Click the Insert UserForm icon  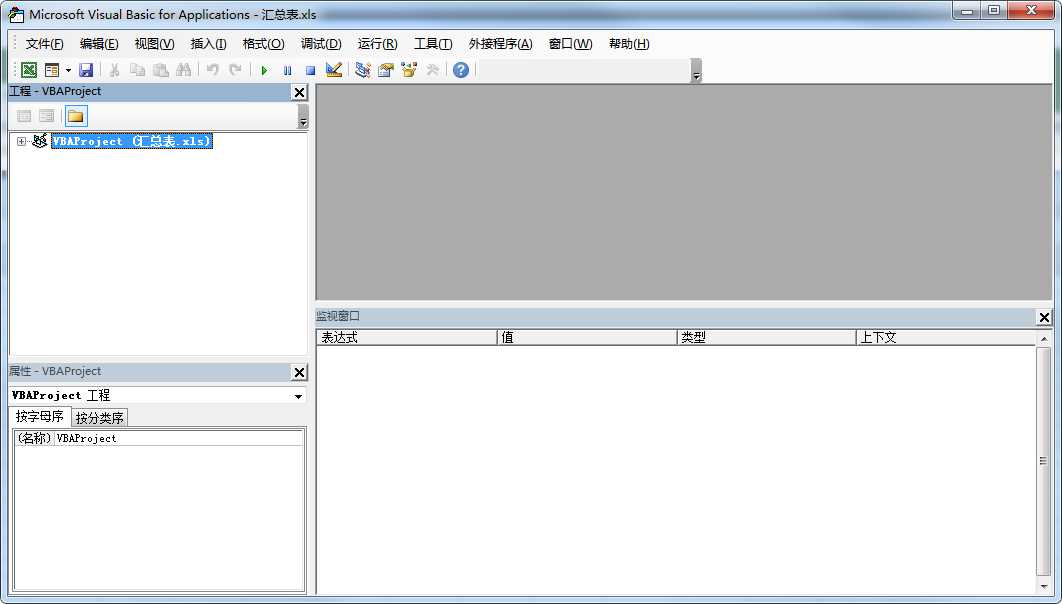coord(52,70)
